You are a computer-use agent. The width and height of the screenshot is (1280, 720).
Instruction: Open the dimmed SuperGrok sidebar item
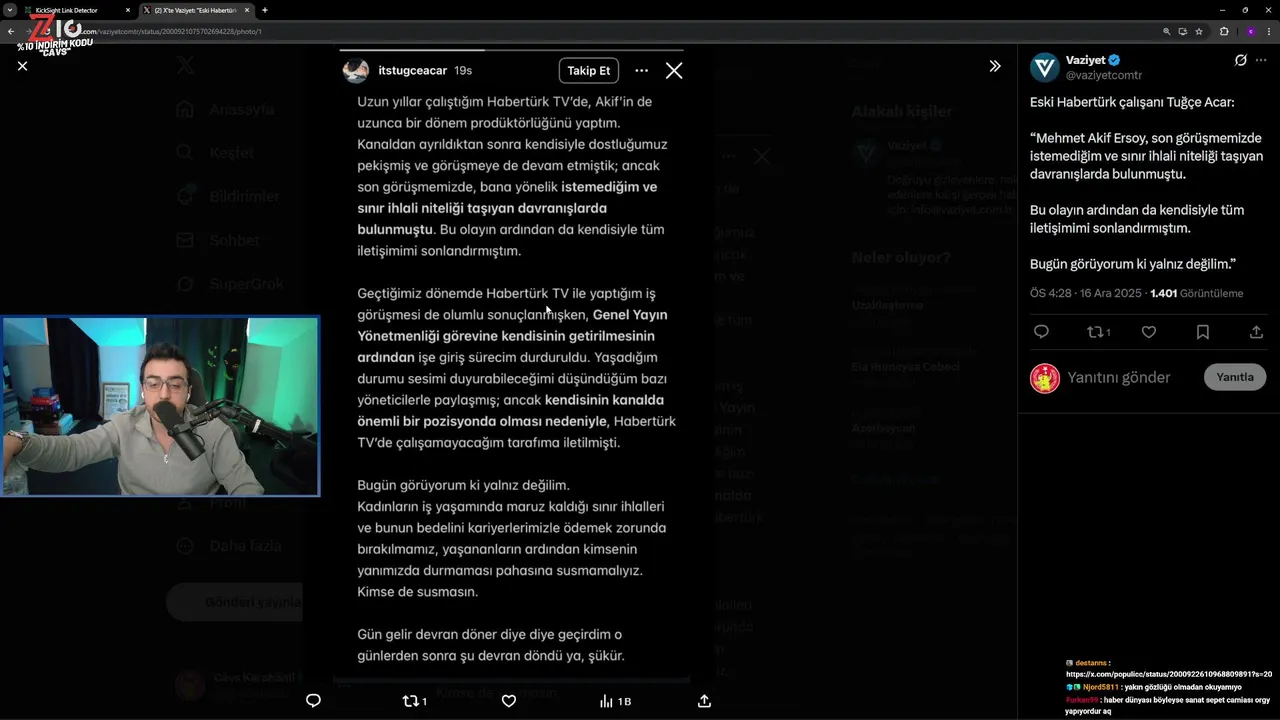click(232, 285)
